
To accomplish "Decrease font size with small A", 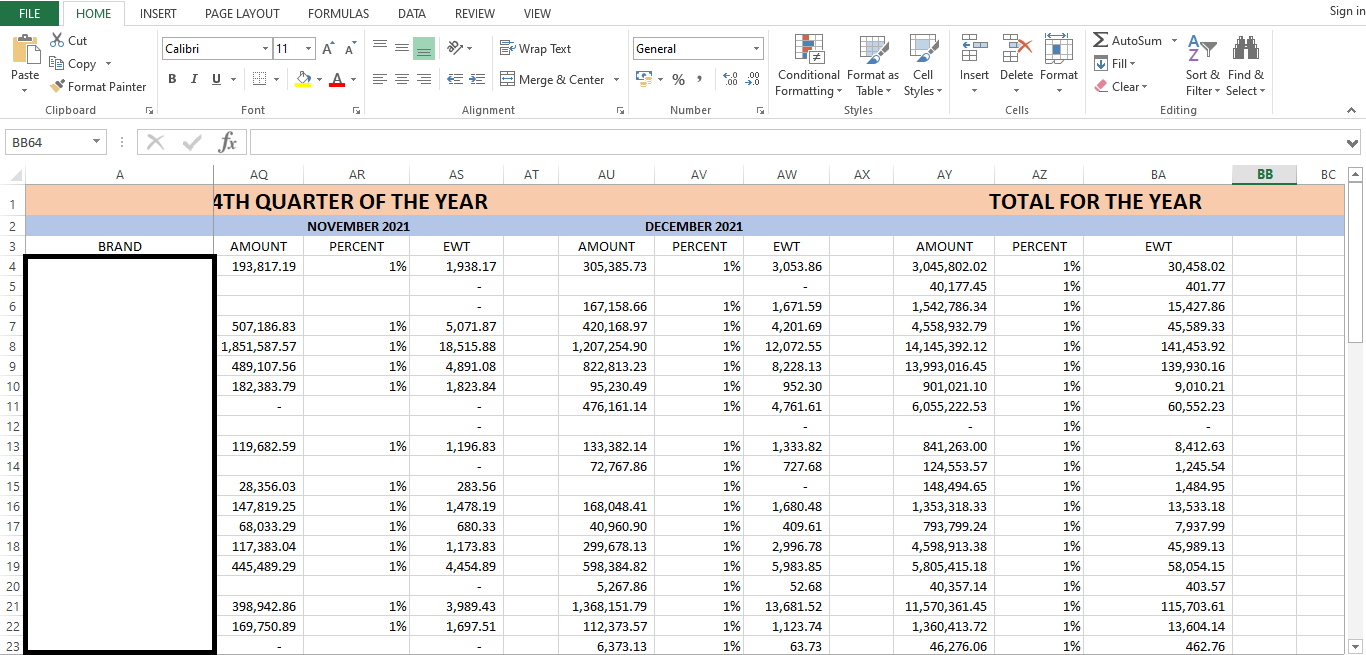I will pyautogui.click(x=351, y=48).
